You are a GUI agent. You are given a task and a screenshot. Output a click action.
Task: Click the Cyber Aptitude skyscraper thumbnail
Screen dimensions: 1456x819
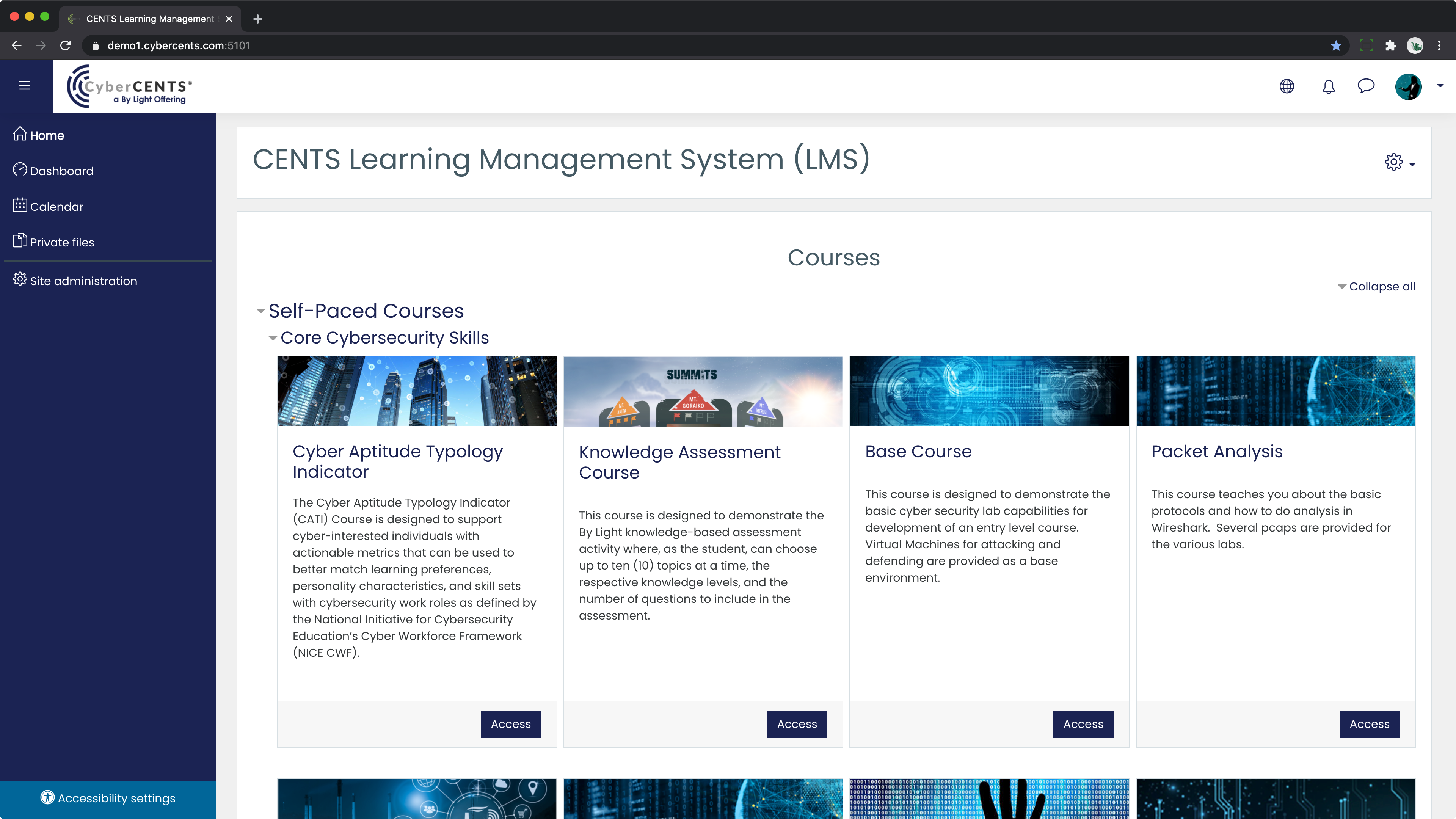(417, 391)
